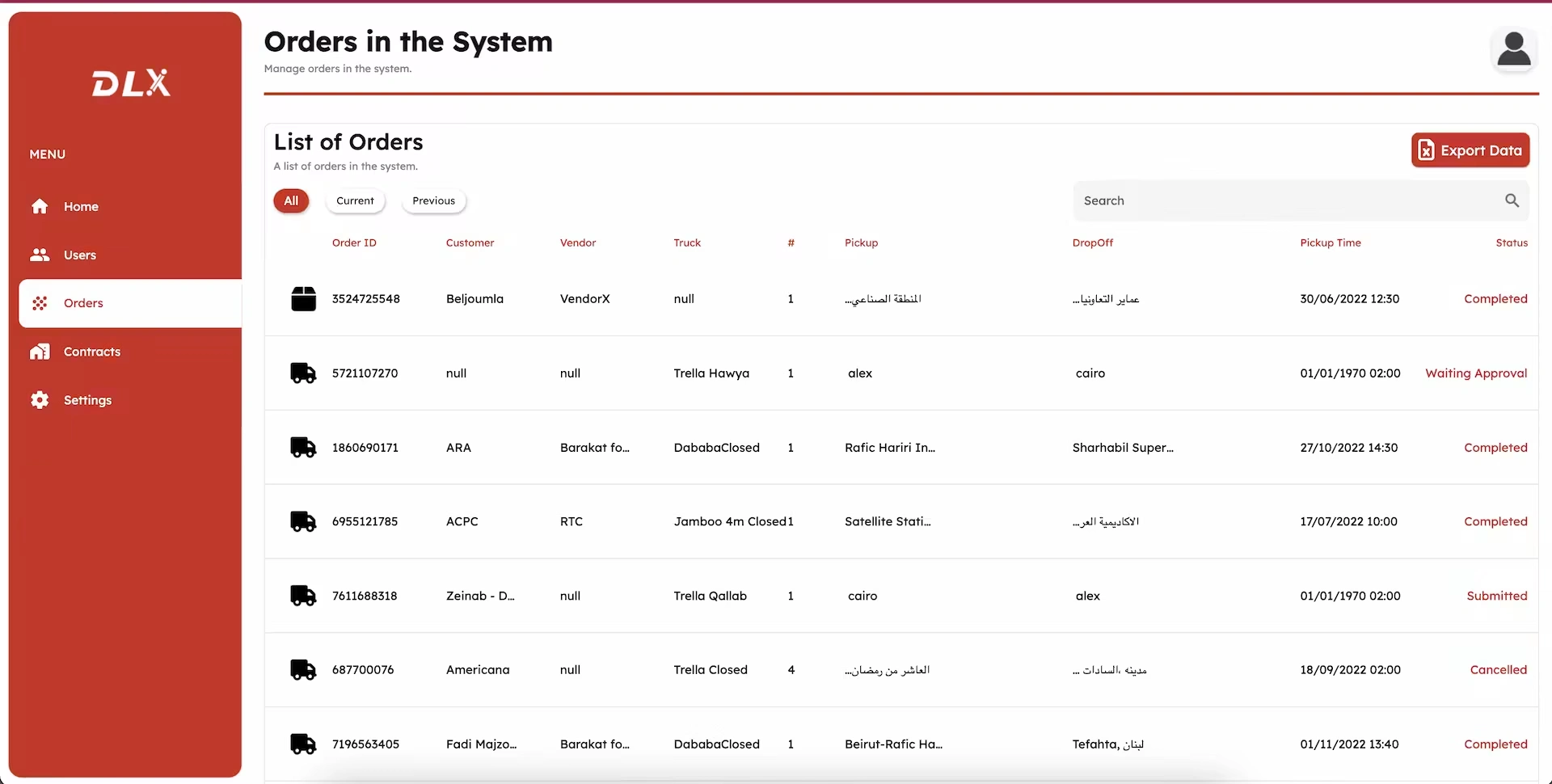
Task: Switch to the Previous orders filter
Action: coord(433,200)
